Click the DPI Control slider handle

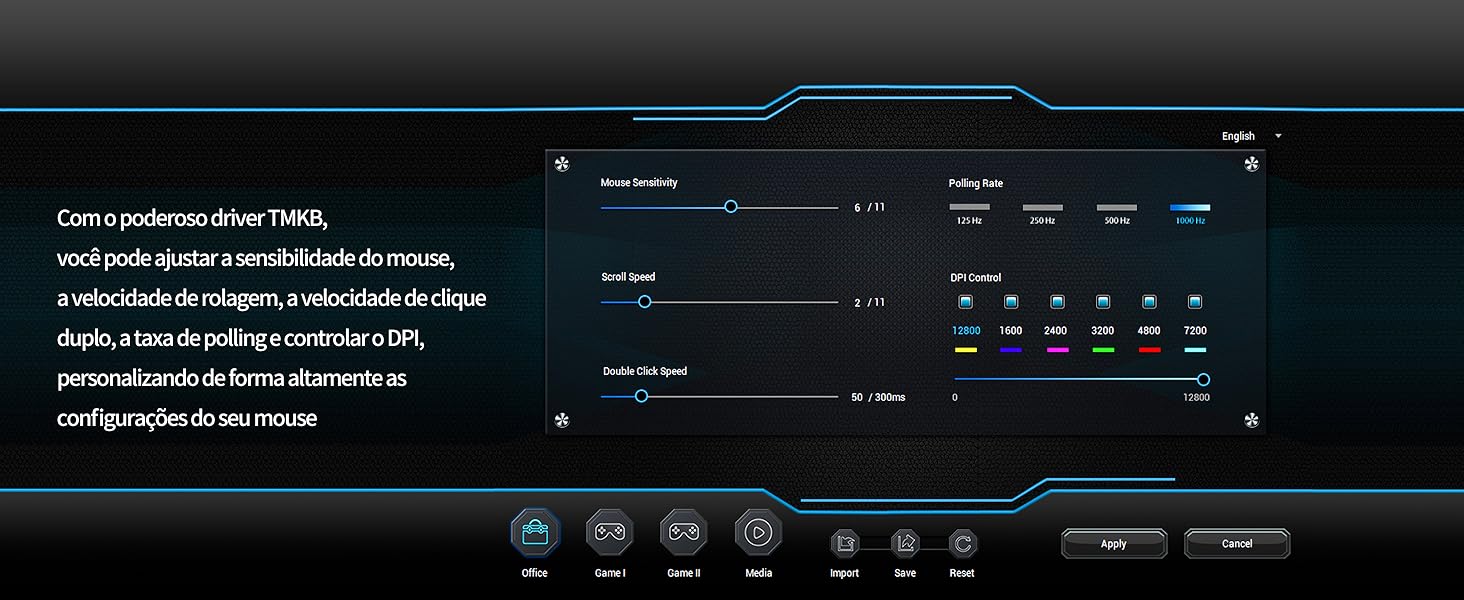click(1204, 379)
